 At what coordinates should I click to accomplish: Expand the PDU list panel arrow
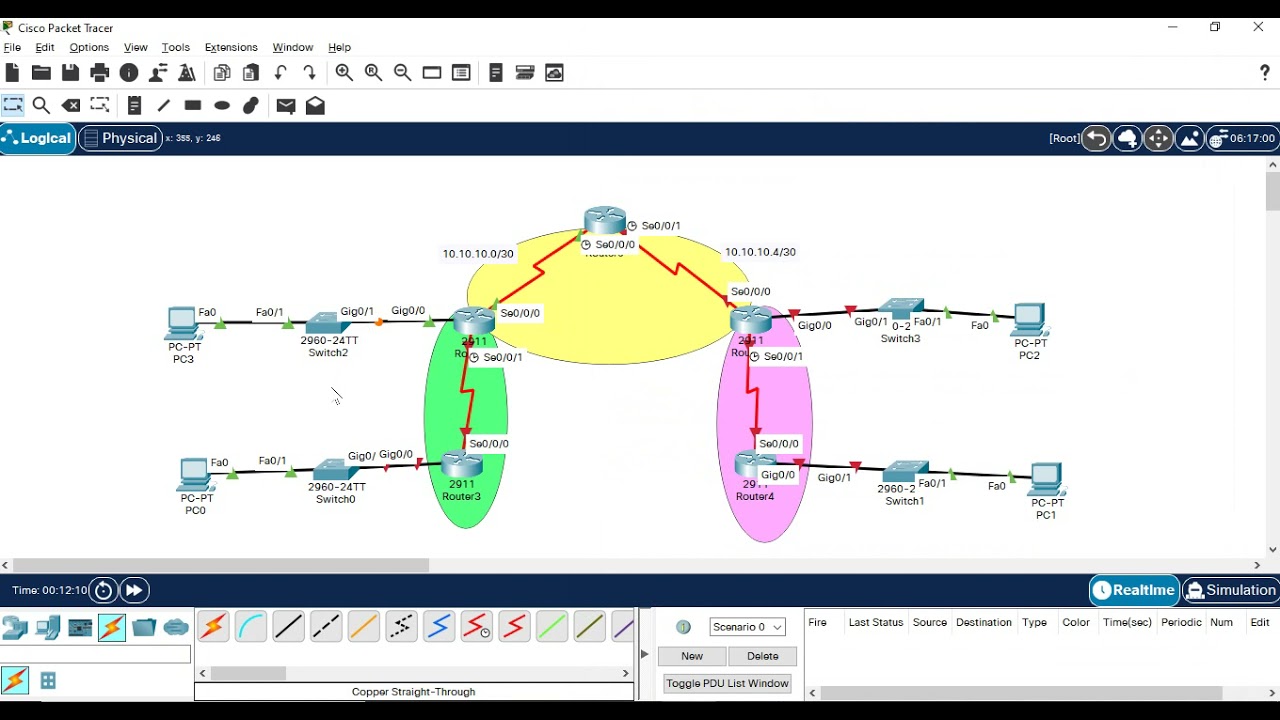tap(644, 654)
